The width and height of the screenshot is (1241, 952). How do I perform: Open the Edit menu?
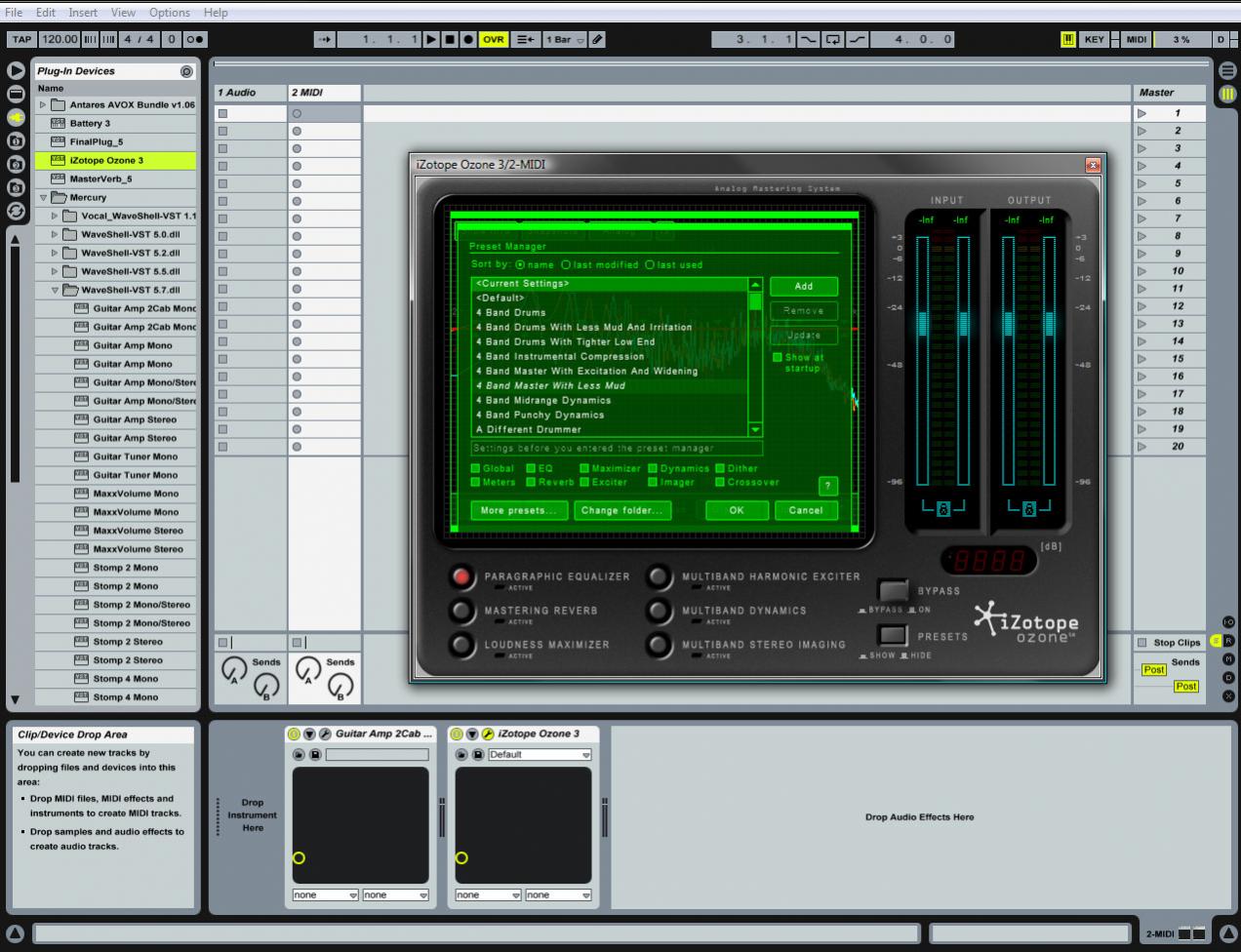[x=46, y=13]
